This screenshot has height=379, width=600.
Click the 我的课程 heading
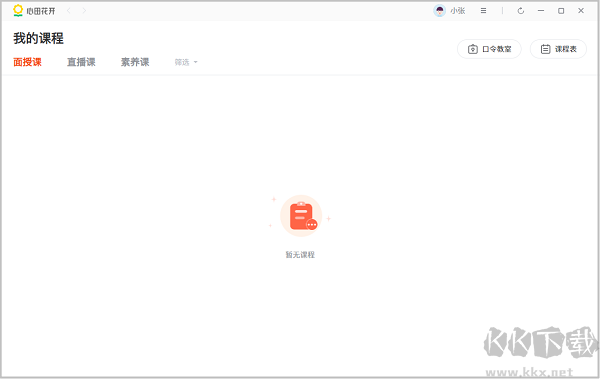[x=38, y=38]
